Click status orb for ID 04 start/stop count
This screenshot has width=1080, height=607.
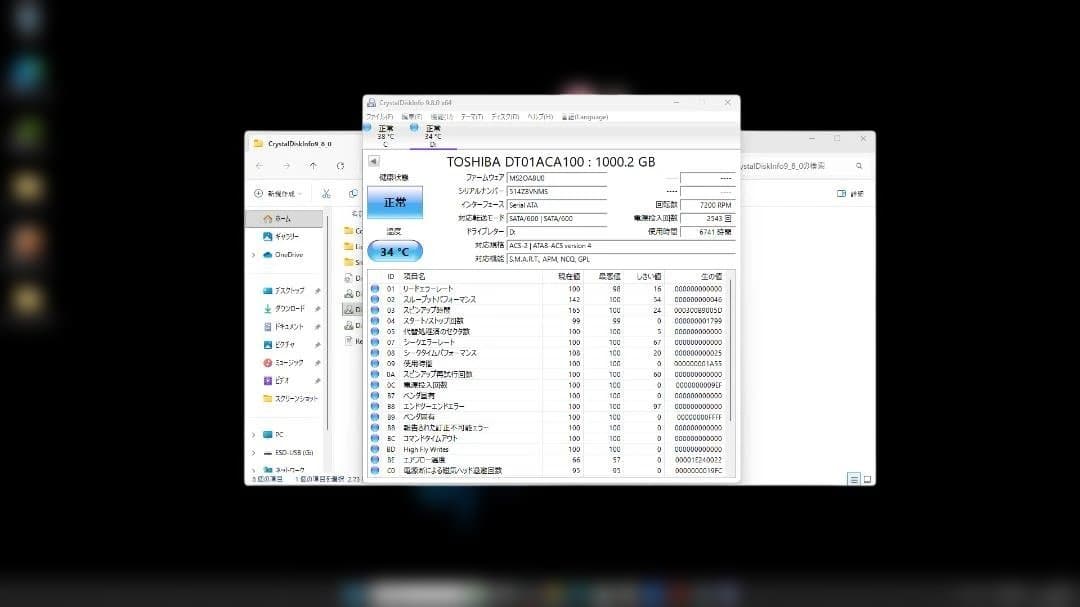click(375, 321)
